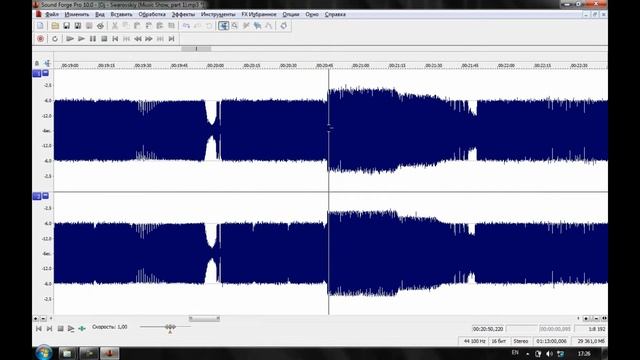Image resolution: width=640 pixels, height=360 pixels.
Task: Open the FX Избранное menu
Action: click(x=259, y=14)
